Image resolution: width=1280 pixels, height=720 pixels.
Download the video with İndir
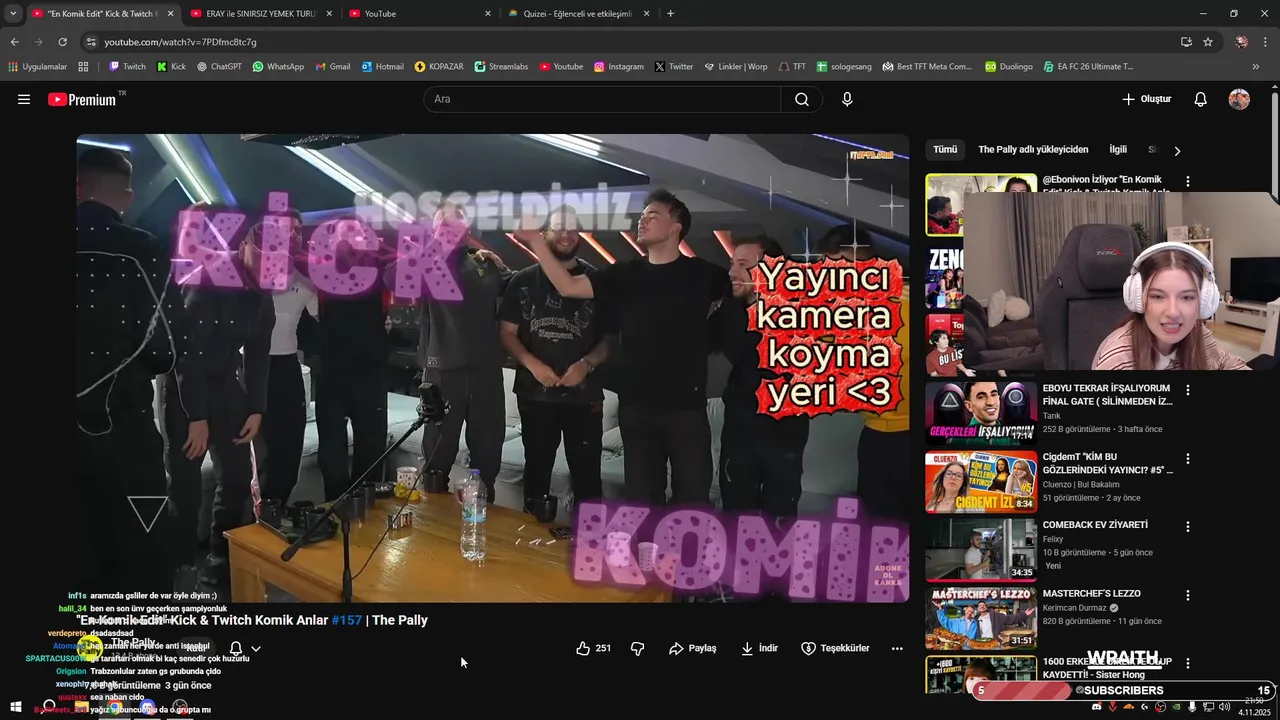coord(759,648)
